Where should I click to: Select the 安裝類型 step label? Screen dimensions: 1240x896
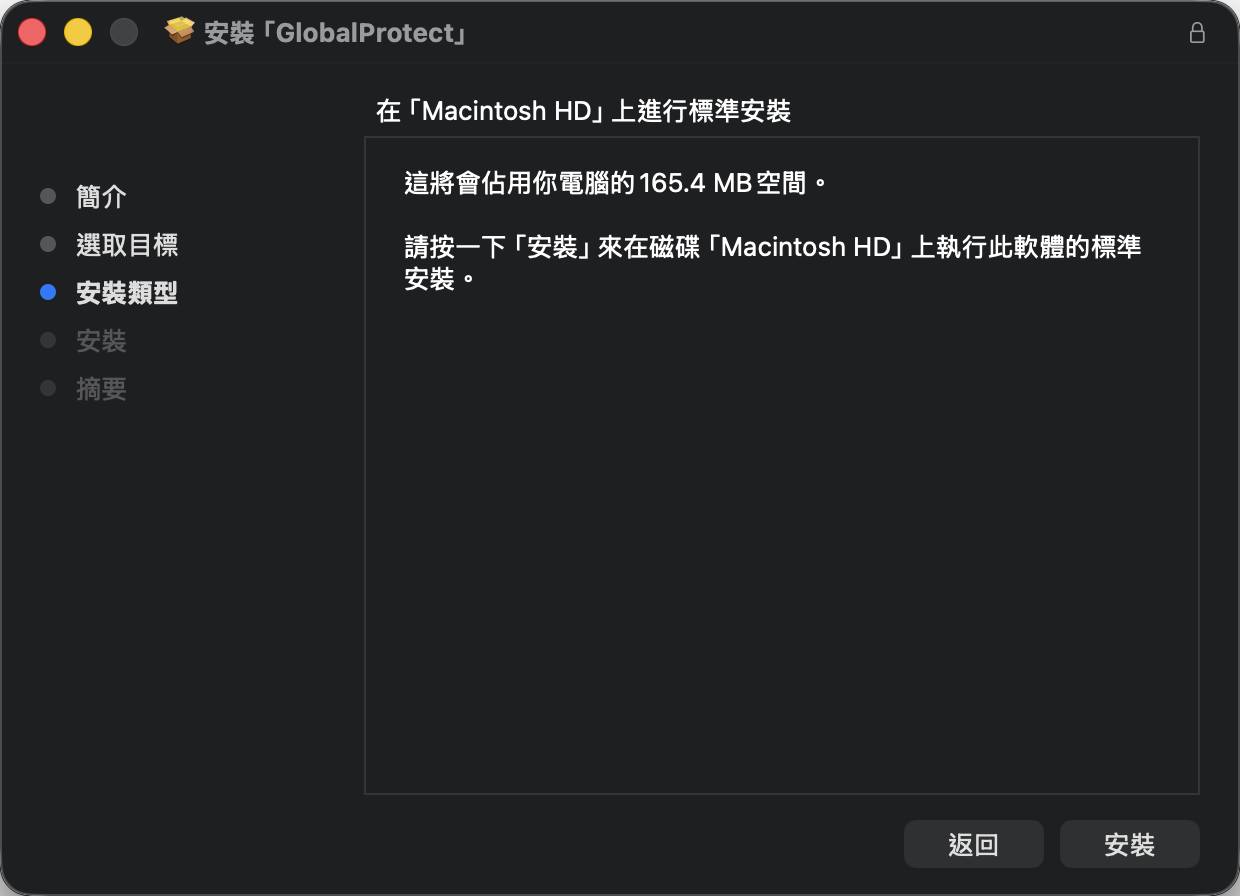(127, 293)
